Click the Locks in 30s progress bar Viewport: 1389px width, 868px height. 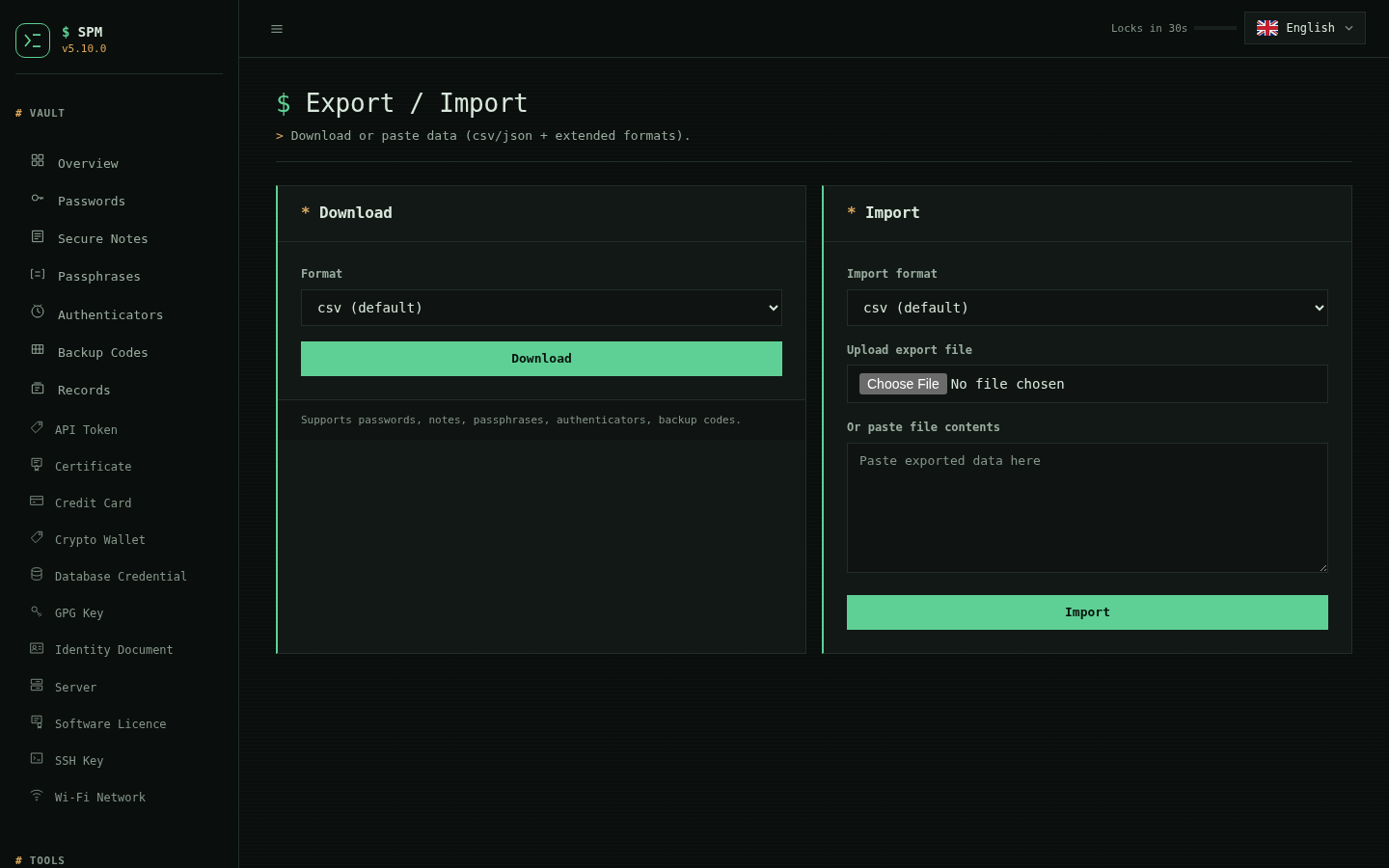[1215, 28]
